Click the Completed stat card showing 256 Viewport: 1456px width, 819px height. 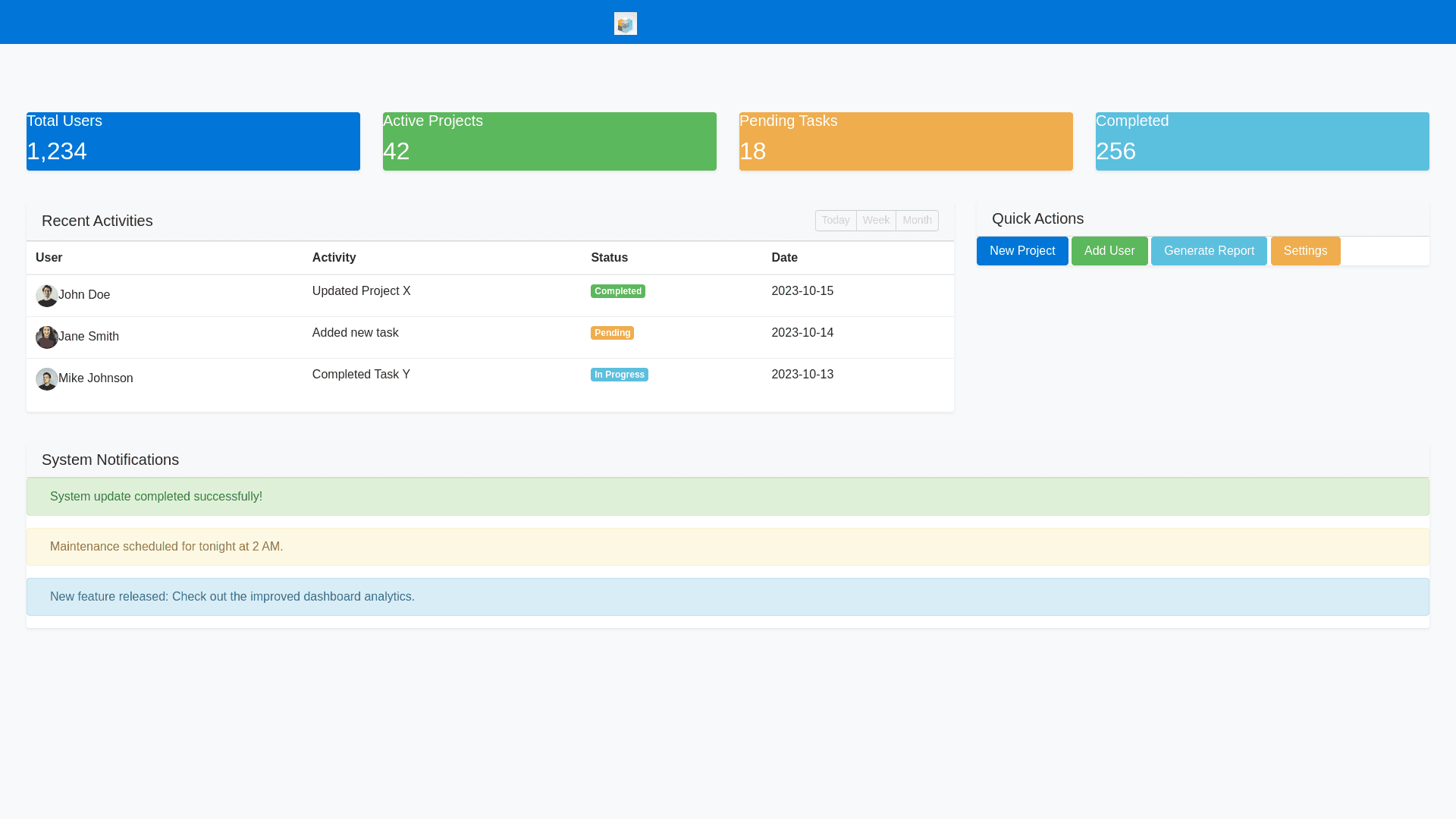[1262, 141]
